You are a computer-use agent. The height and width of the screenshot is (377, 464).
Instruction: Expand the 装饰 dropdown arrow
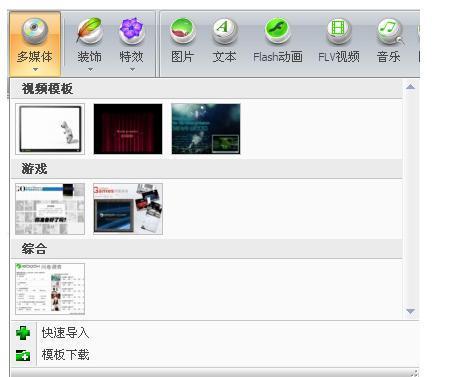[90, 69]
